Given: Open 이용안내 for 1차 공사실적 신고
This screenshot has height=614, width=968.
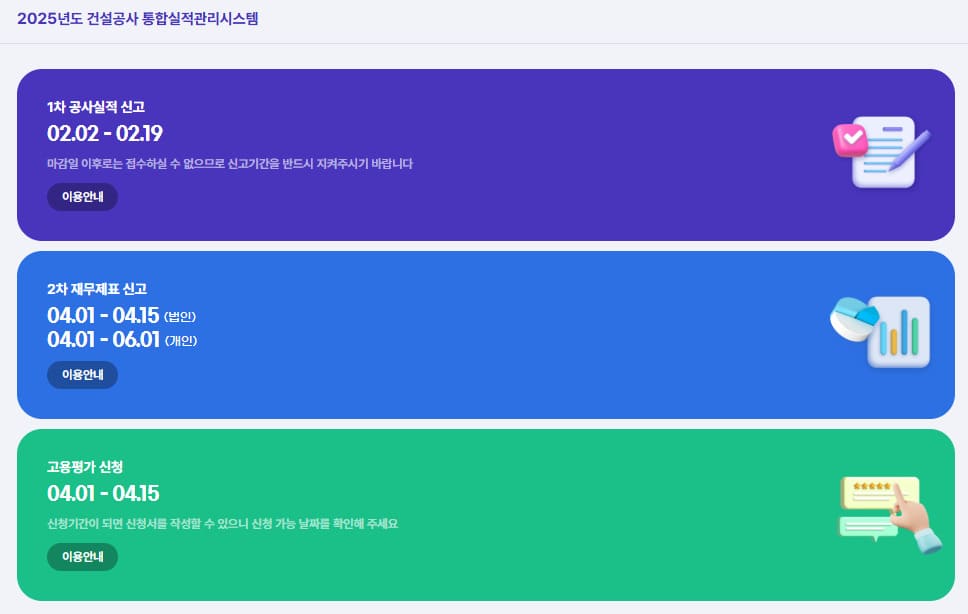Looking at the screenshot, I should [x=82, y=197].
